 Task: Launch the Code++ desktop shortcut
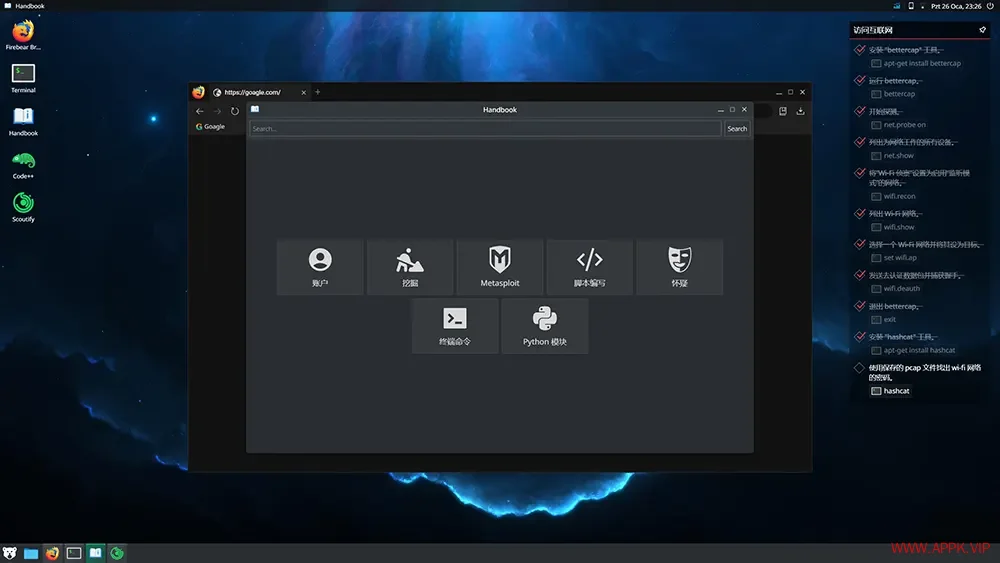pos(23,165)
